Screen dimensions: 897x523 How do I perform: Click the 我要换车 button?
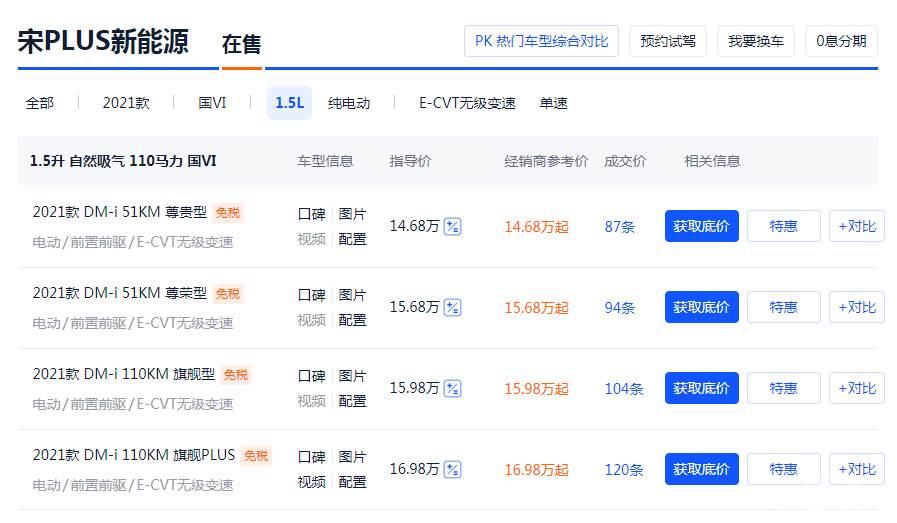pyautogui.click(x=756, y=41)
